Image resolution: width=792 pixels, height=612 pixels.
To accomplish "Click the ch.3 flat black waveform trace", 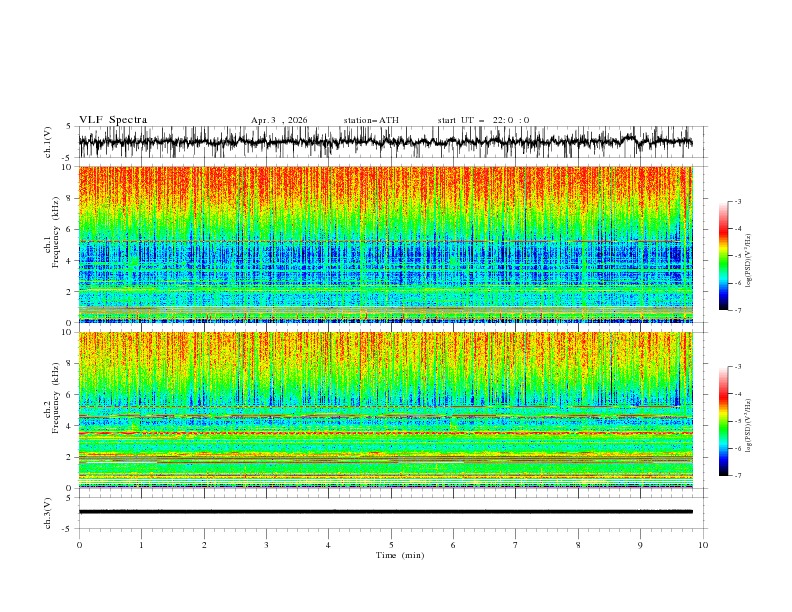I will [x=385, y=512].
